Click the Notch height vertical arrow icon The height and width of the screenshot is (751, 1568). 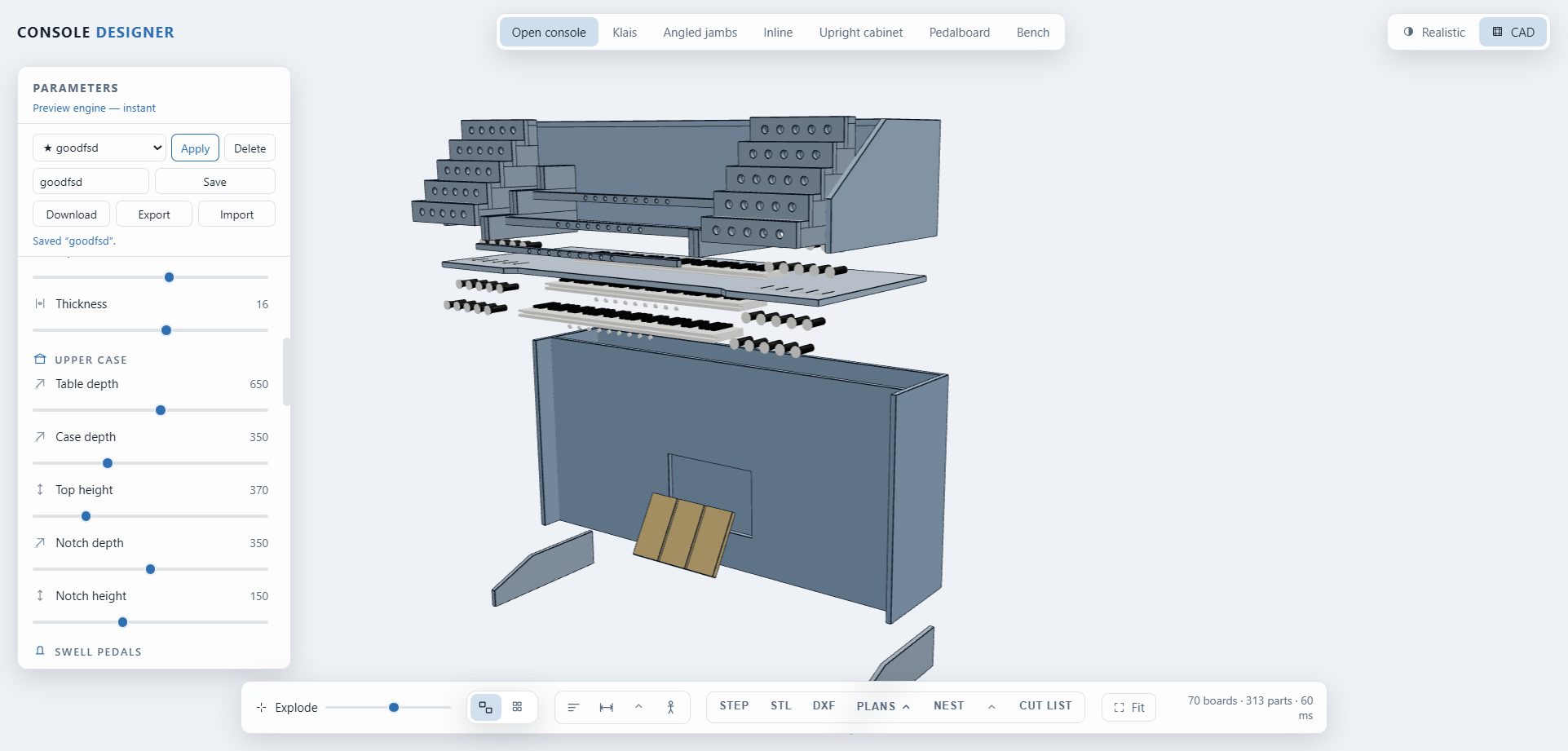[x=40, y=595]
